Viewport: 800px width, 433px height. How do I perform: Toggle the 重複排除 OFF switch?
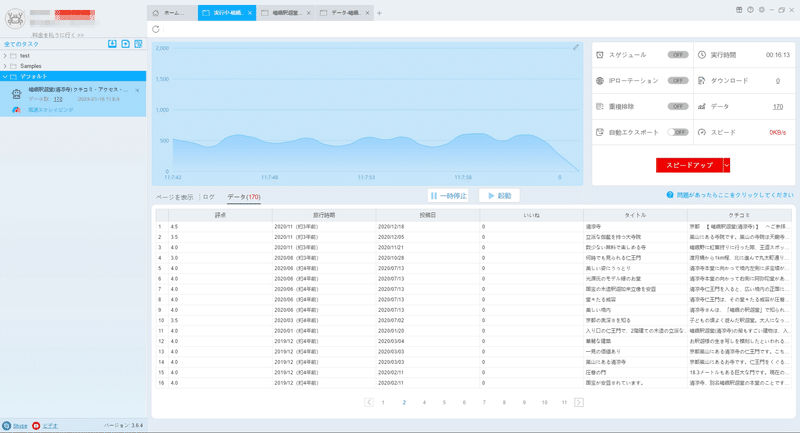[x=678, y=107]
